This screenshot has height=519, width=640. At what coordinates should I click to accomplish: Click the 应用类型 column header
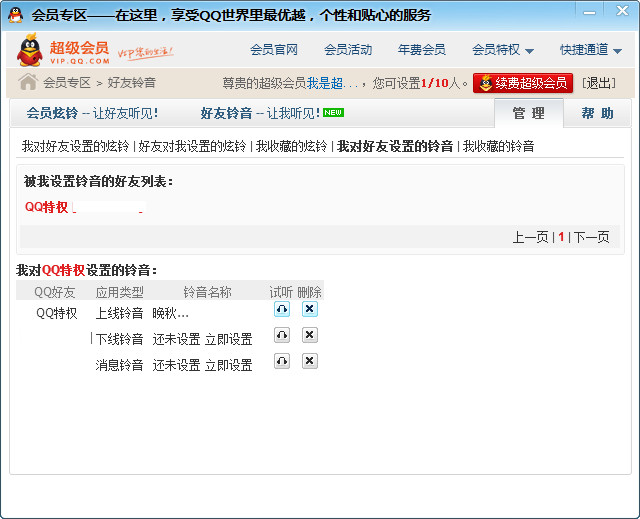[x=120, y=292]
